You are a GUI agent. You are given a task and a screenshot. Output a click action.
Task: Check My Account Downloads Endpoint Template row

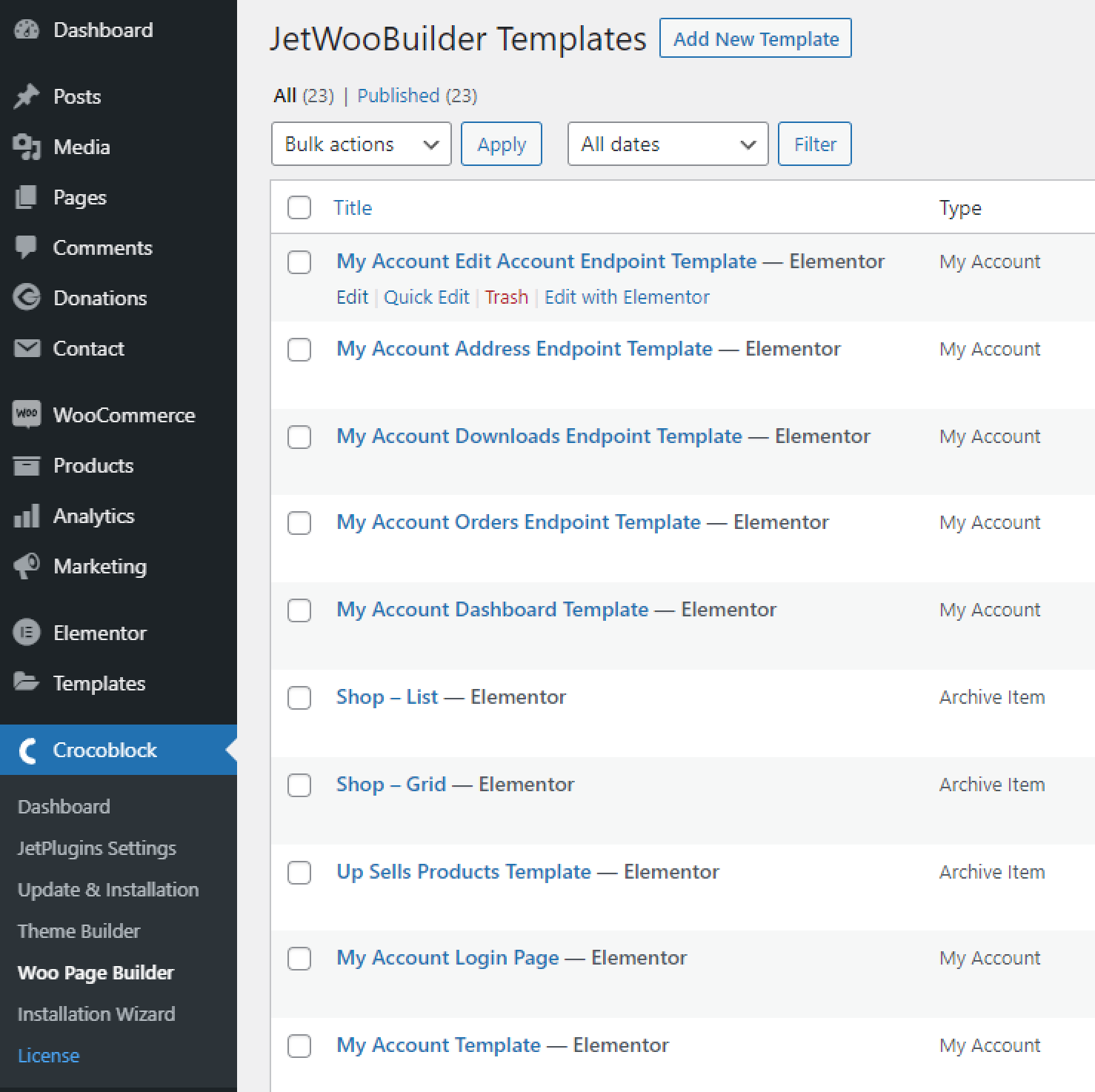299,437
